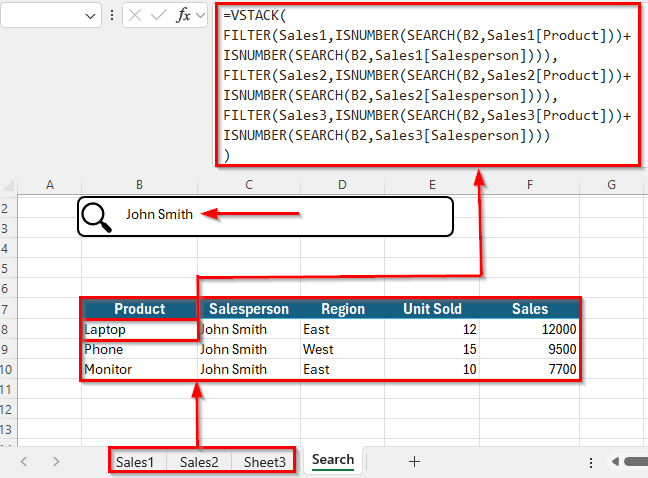Select John Smith in the Monitor row

pos(249,369)
